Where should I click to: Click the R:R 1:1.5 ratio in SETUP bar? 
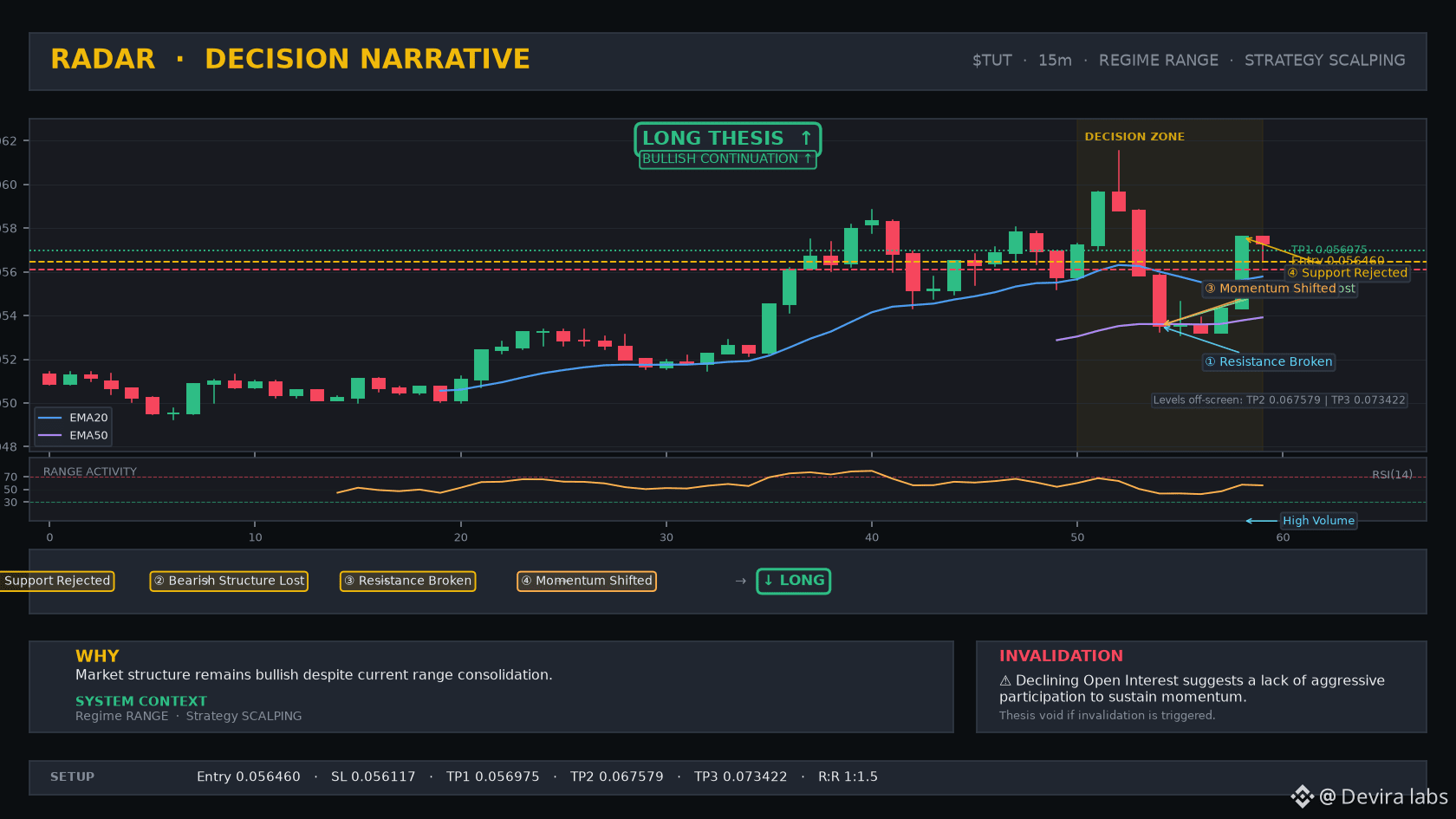point(848,777)
